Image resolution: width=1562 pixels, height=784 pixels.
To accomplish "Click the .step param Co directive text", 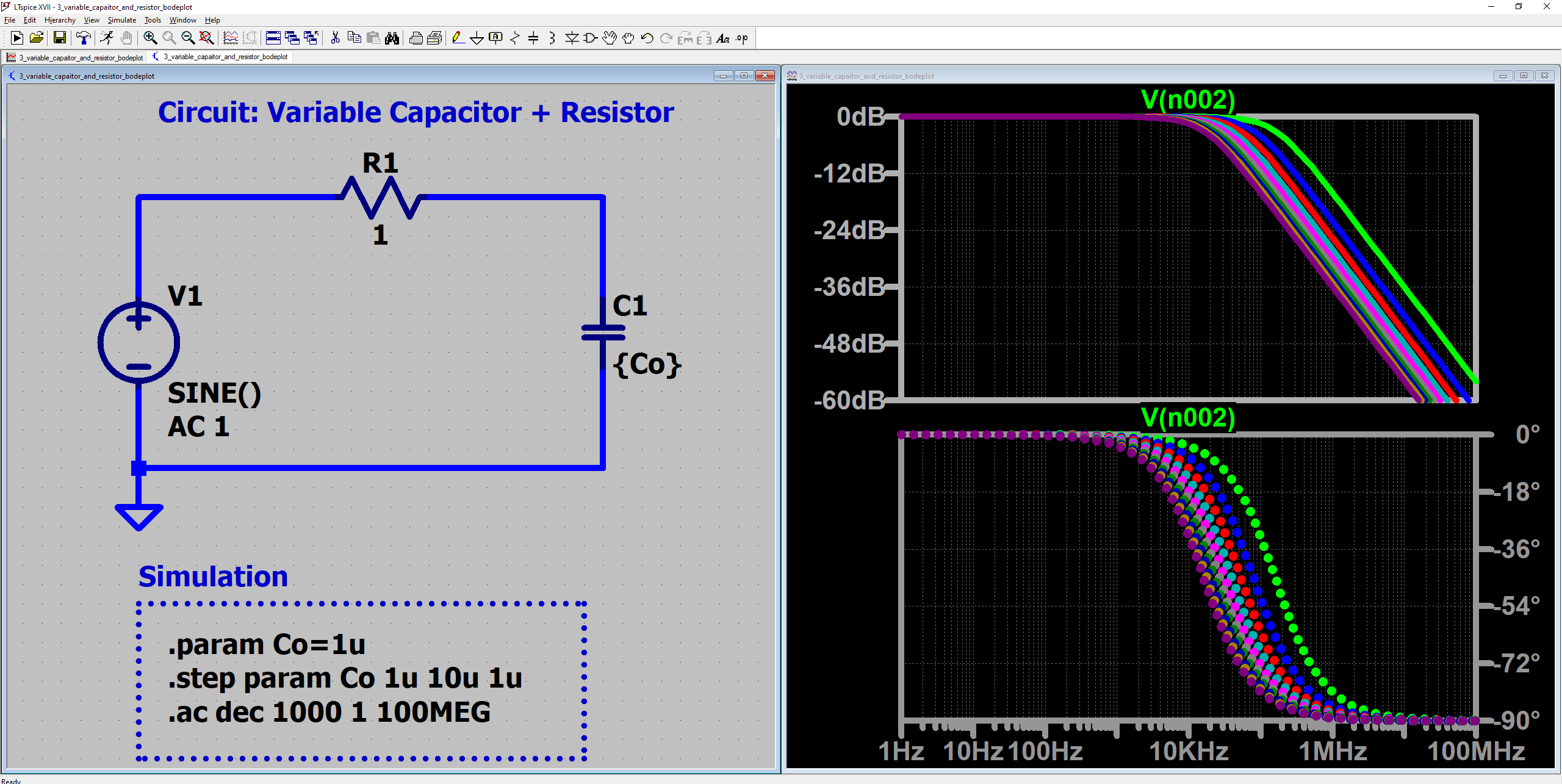I will tap(345, 678).
